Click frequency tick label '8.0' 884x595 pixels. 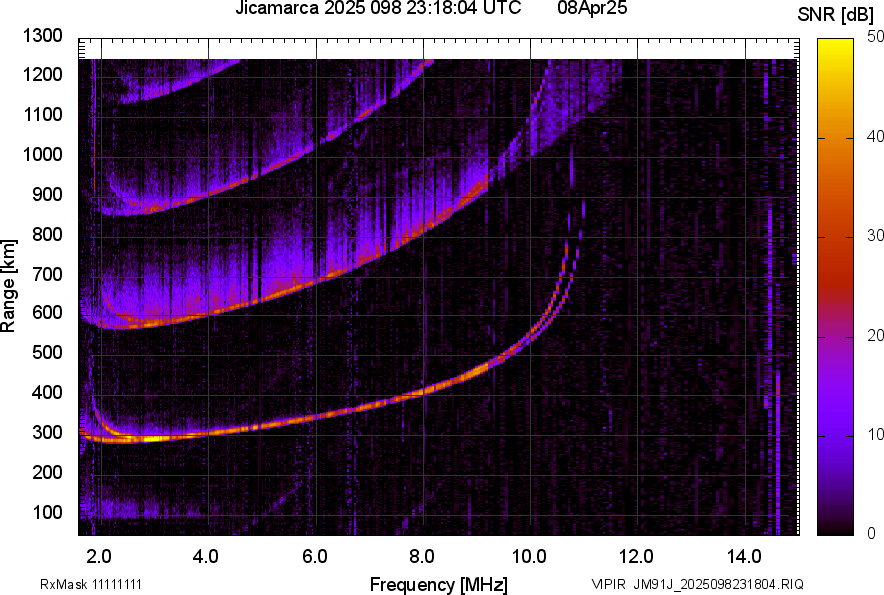click(421, 557)
